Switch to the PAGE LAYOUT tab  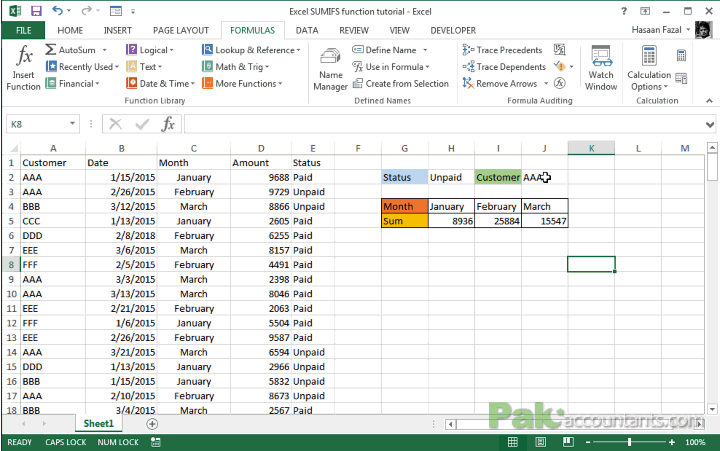181,30
